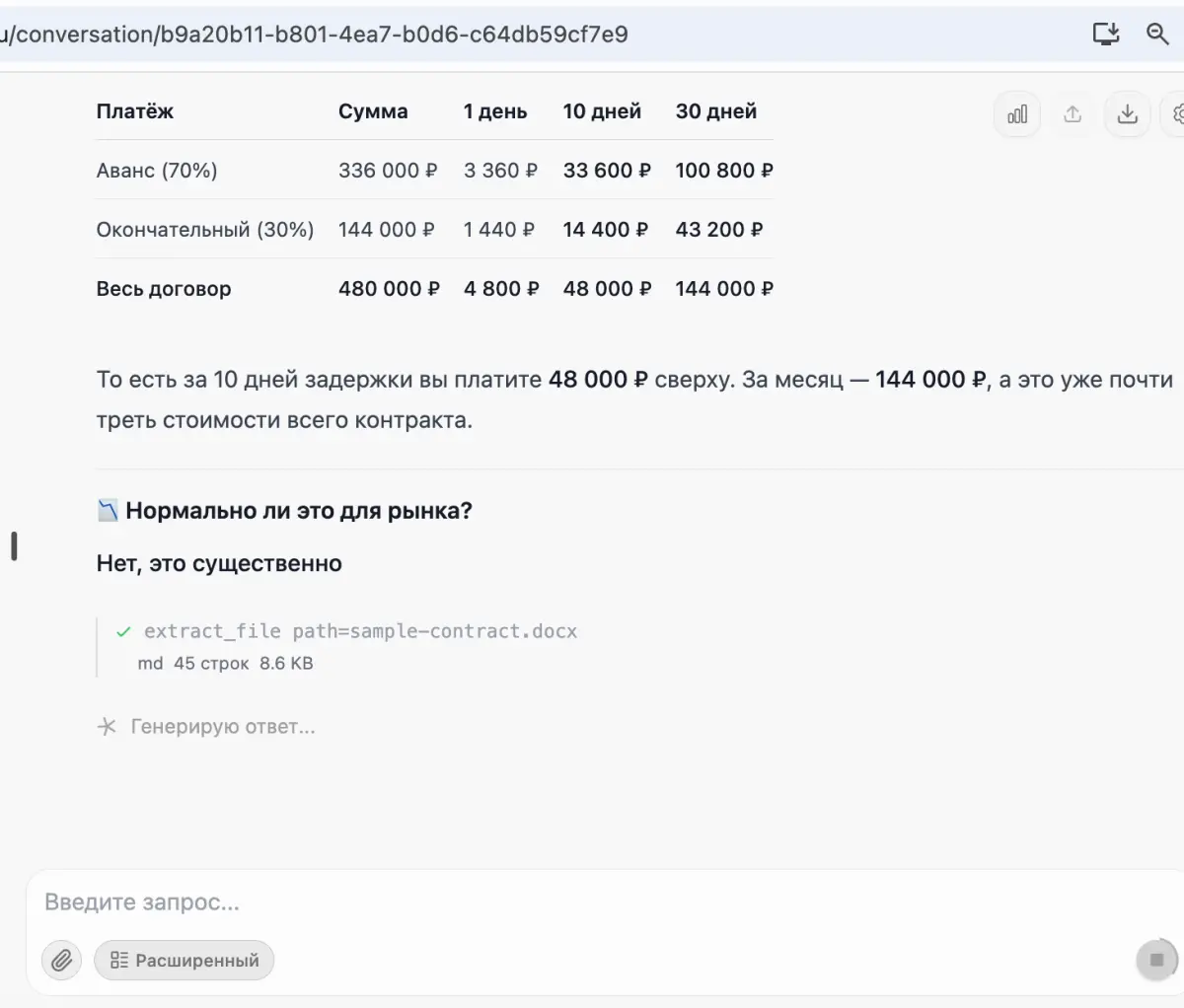
Task: Click the 10 дней column header
Action: coord(602,111)
